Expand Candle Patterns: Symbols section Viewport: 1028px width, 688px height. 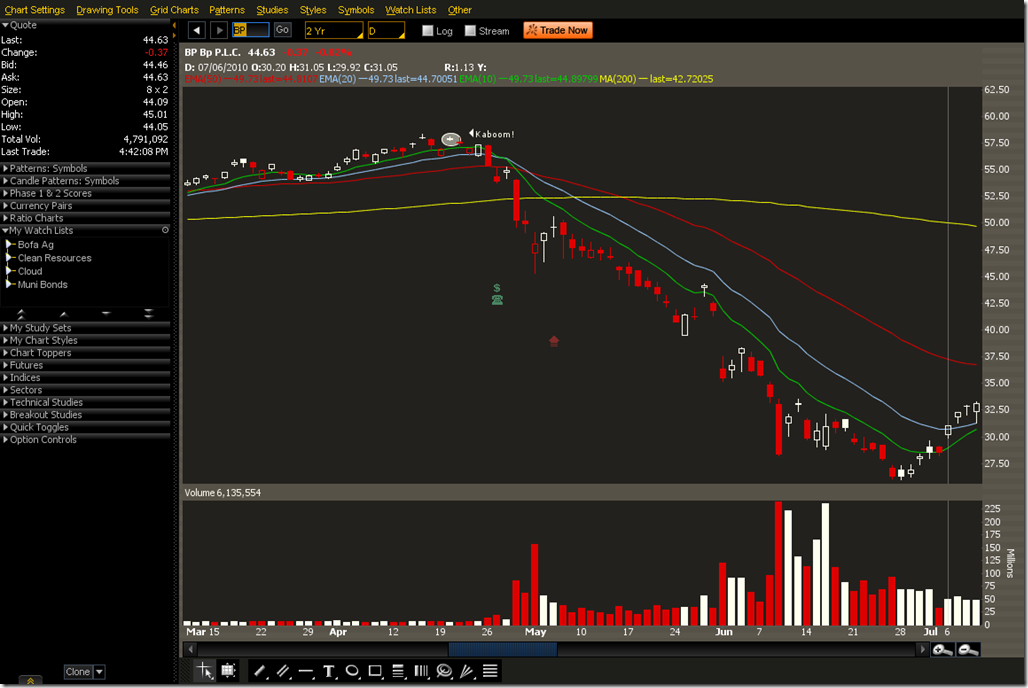coord(85,181)
